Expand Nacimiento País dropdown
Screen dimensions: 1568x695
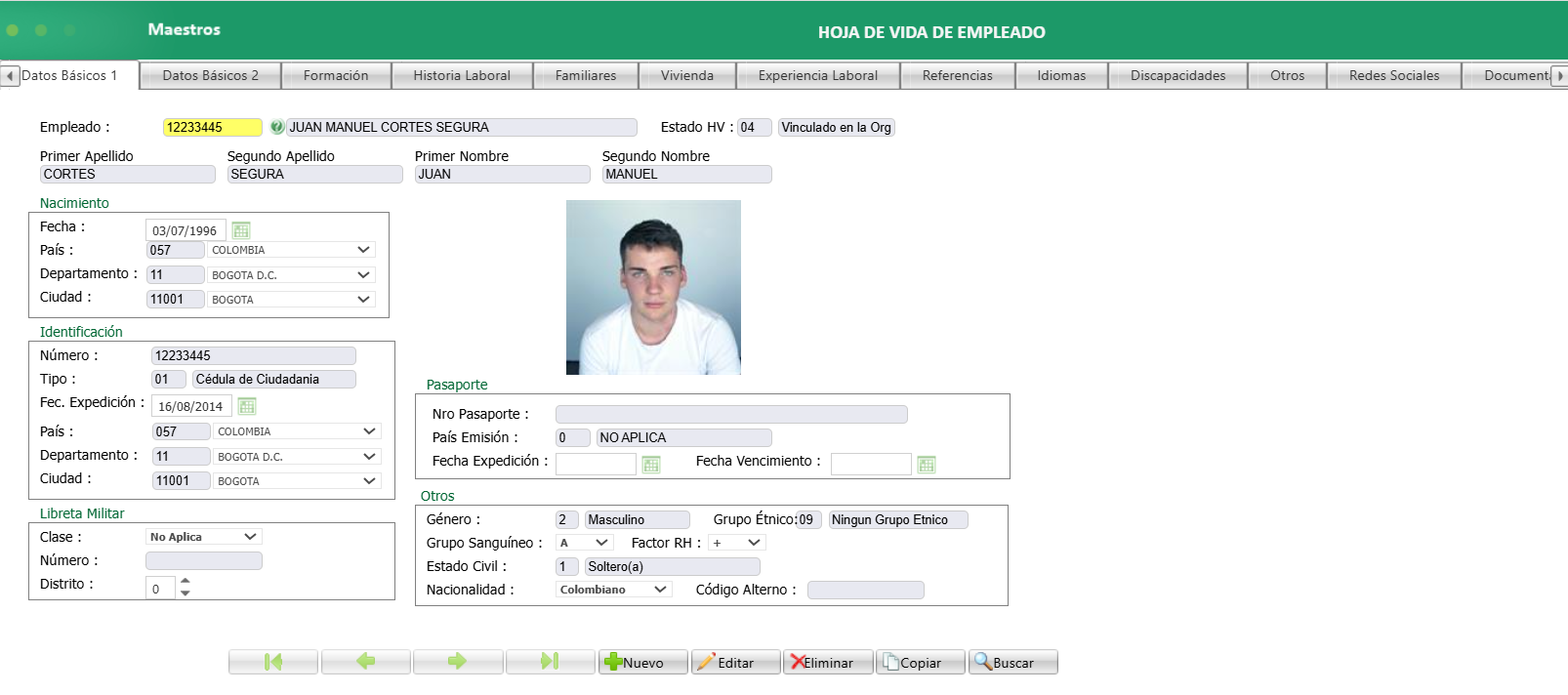[363, 250]
